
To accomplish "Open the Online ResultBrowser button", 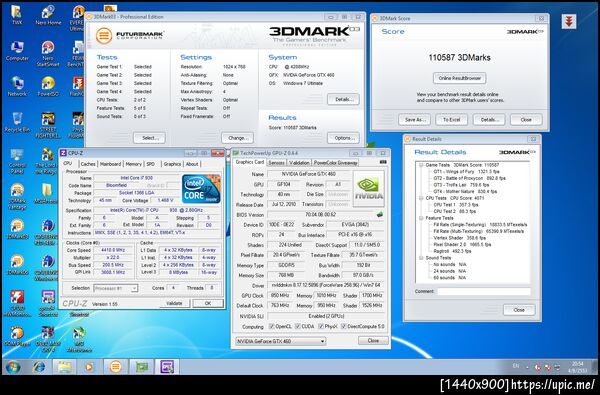I will pyautogui.click(x=460, y=78).
